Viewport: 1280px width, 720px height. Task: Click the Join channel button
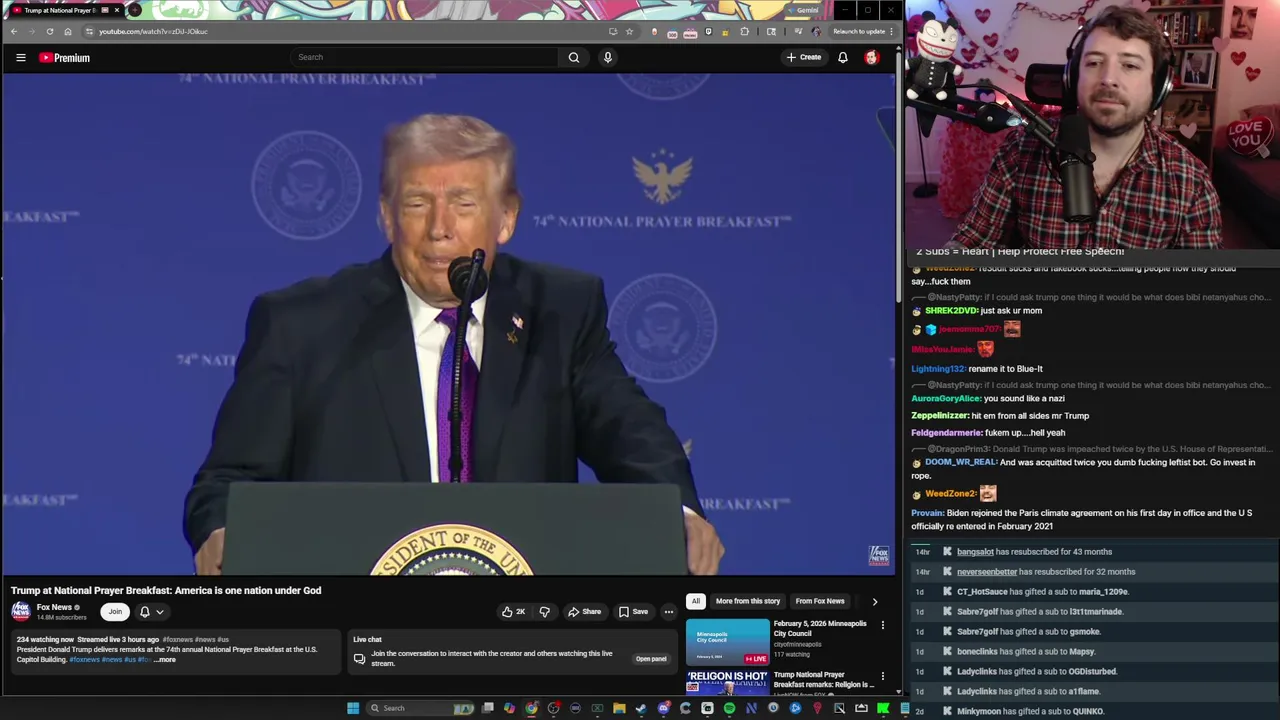(115, 612)
